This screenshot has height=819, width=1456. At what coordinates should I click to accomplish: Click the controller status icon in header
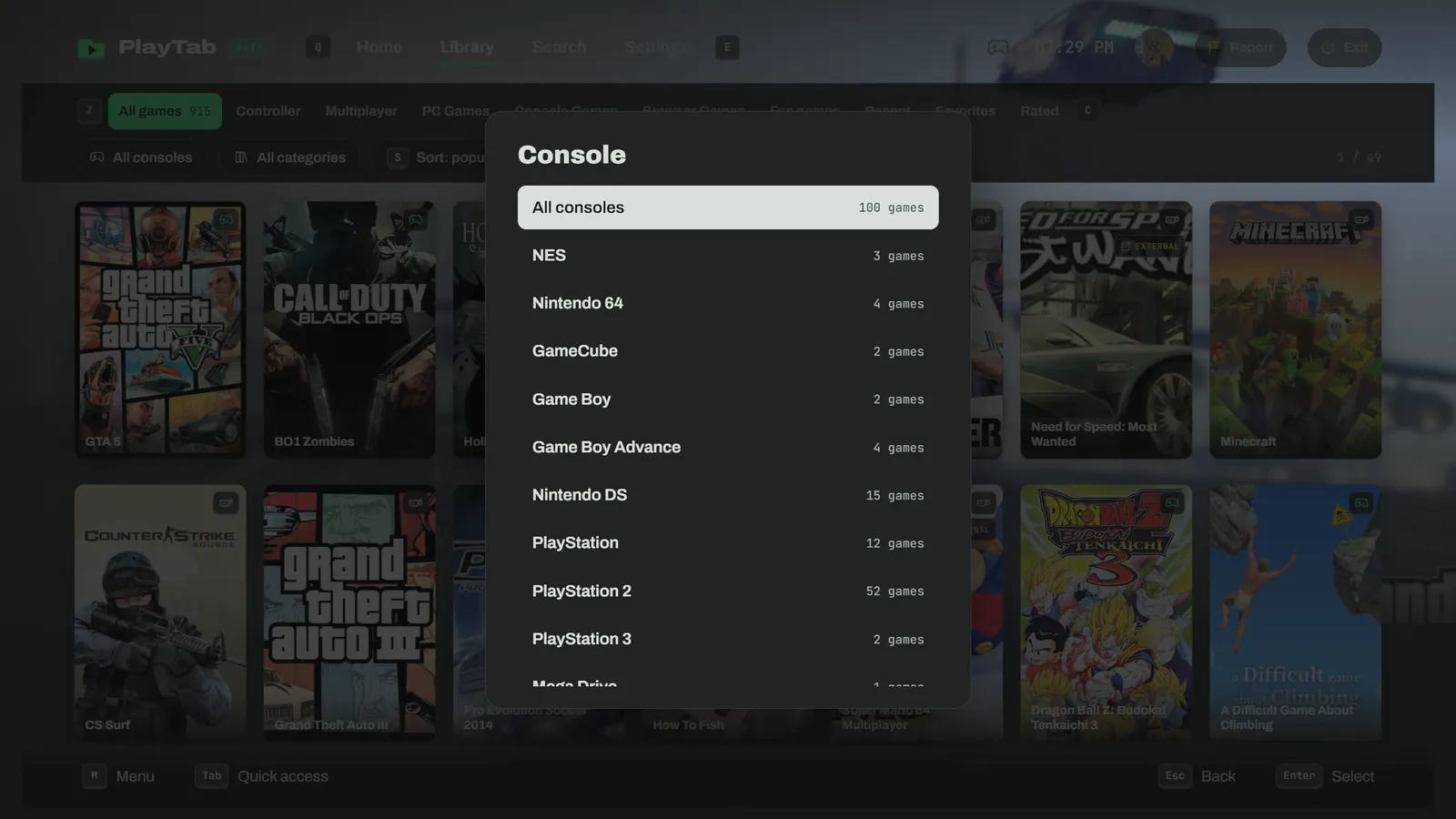click(998, 47)
